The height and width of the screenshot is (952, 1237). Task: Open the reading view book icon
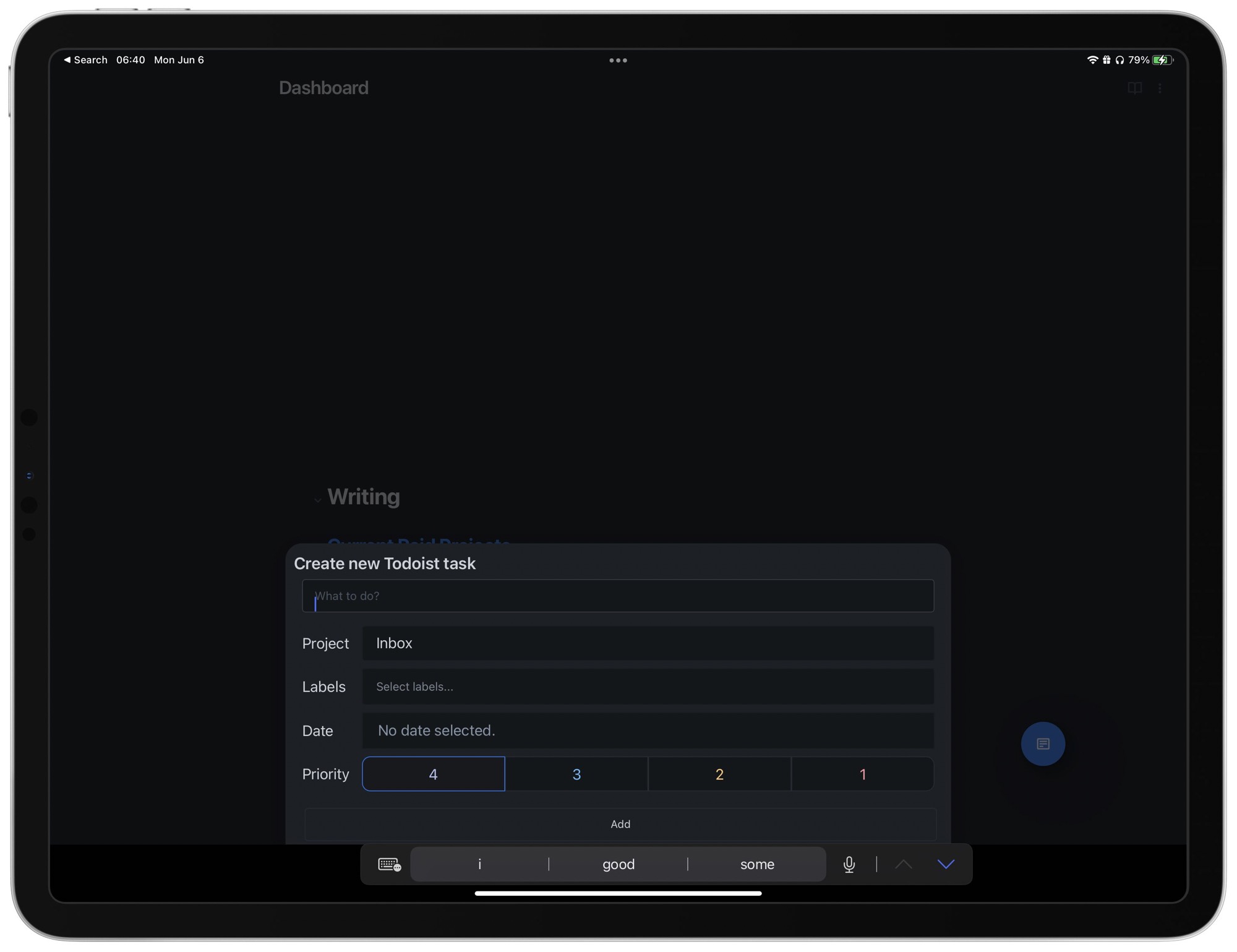point(1134,88)
